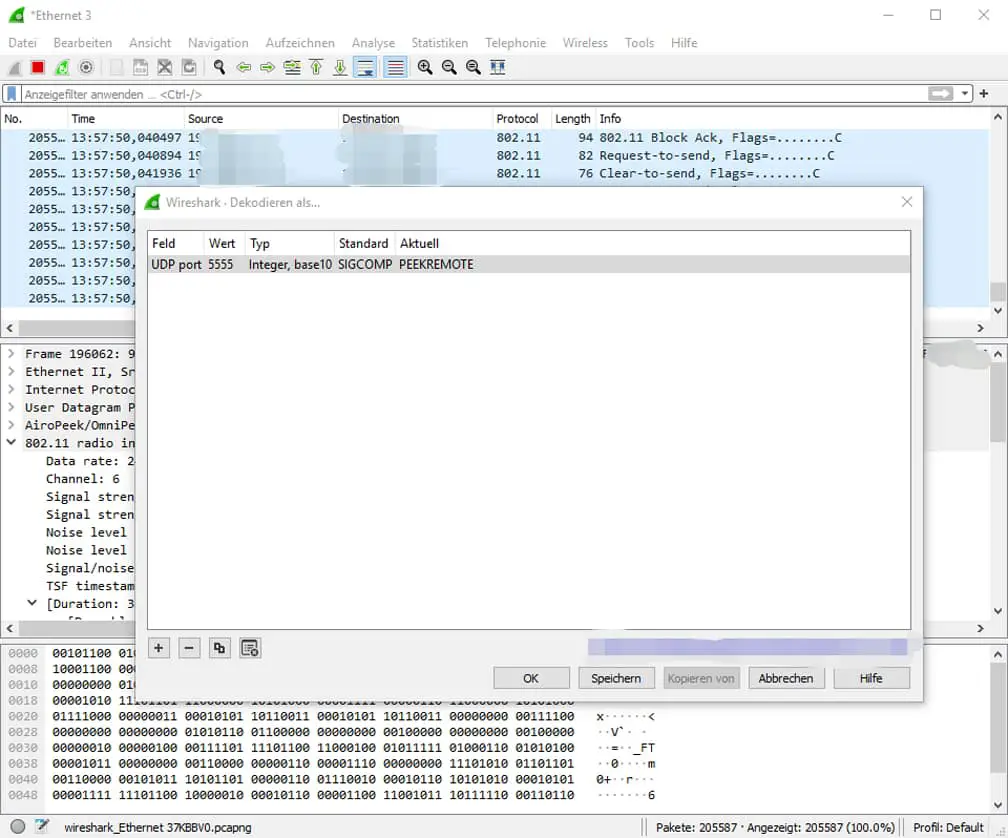Open capture options gear icon
The image size is (1008, 838).
[86, 67]
